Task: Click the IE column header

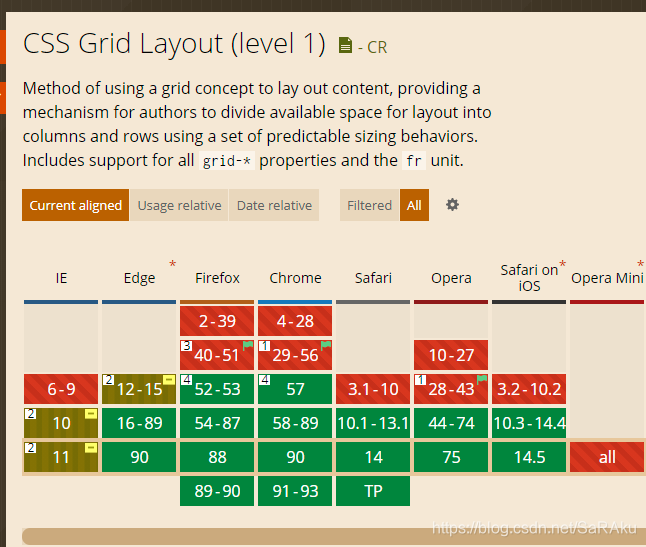Action: coord(61,278)
